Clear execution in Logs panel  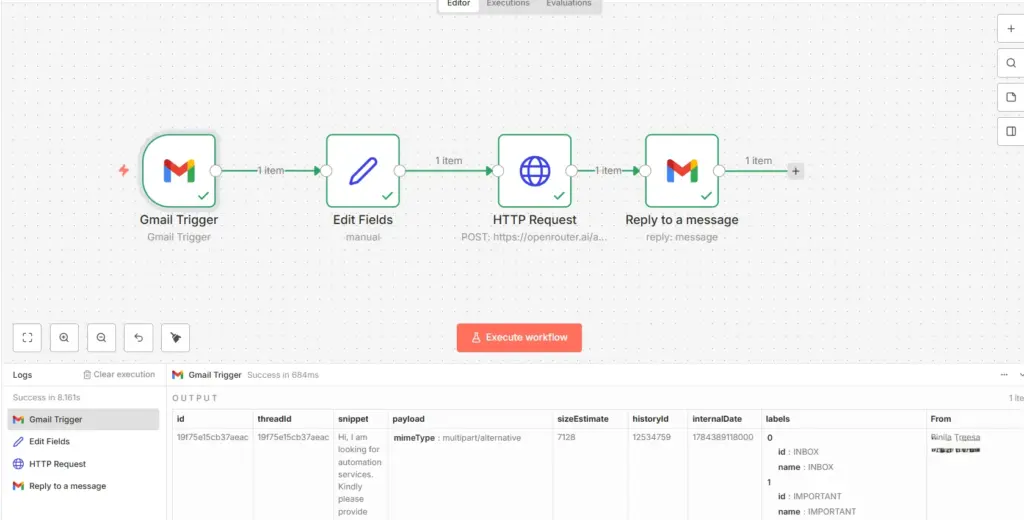tap(119, 375)
